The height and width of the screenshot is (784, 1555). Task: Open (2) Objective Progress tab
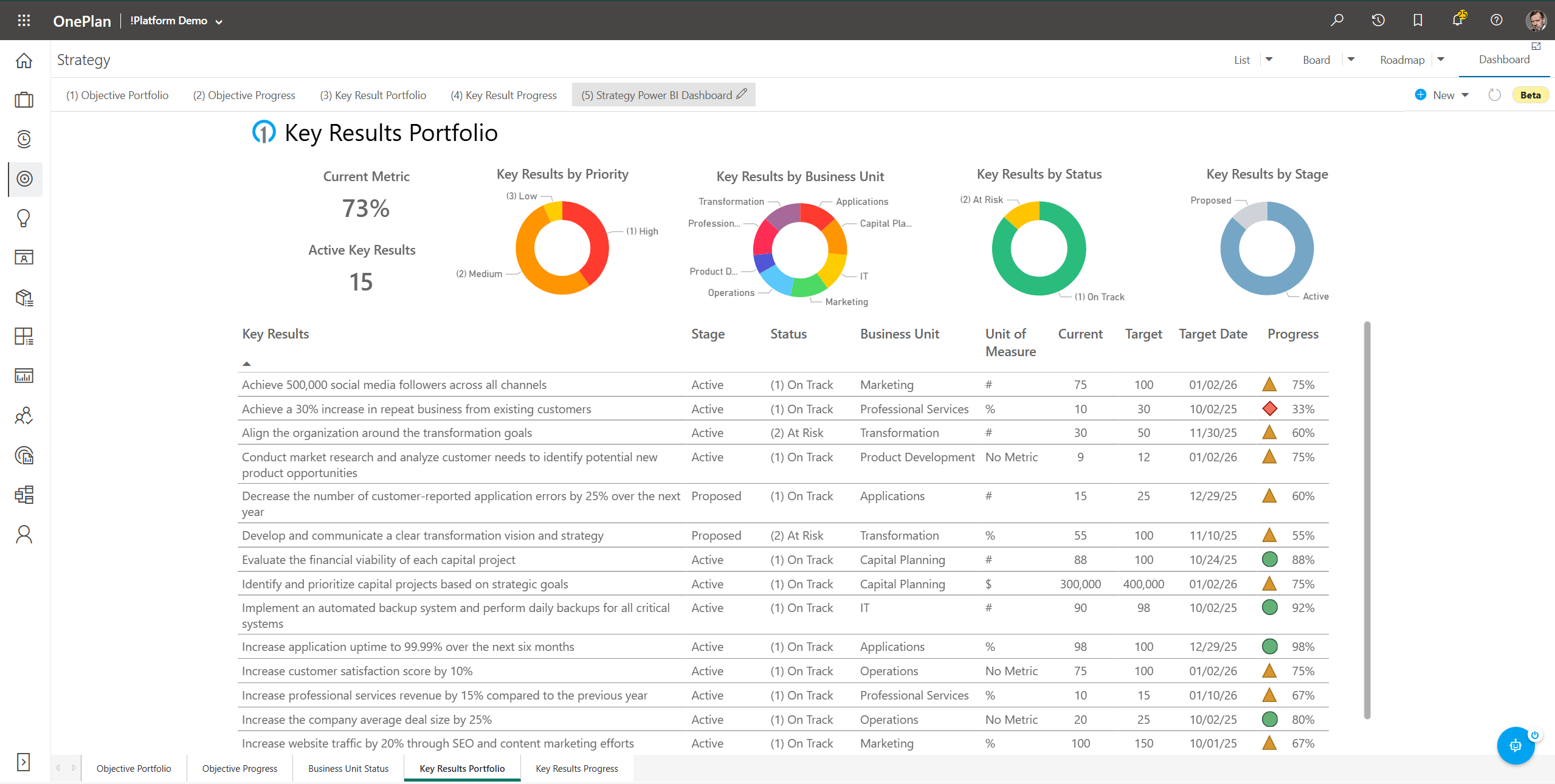244,95
